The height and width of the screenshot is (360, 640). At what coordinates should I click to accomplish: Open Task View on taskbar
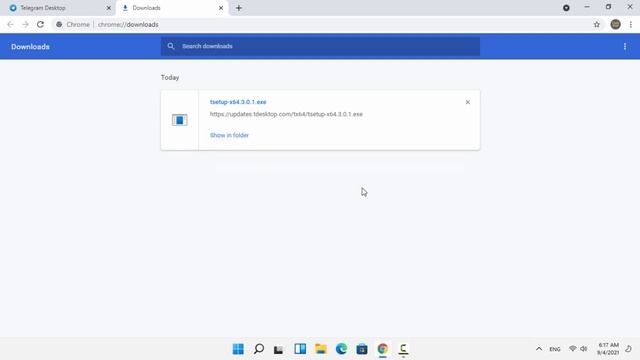tap(279, 349)
